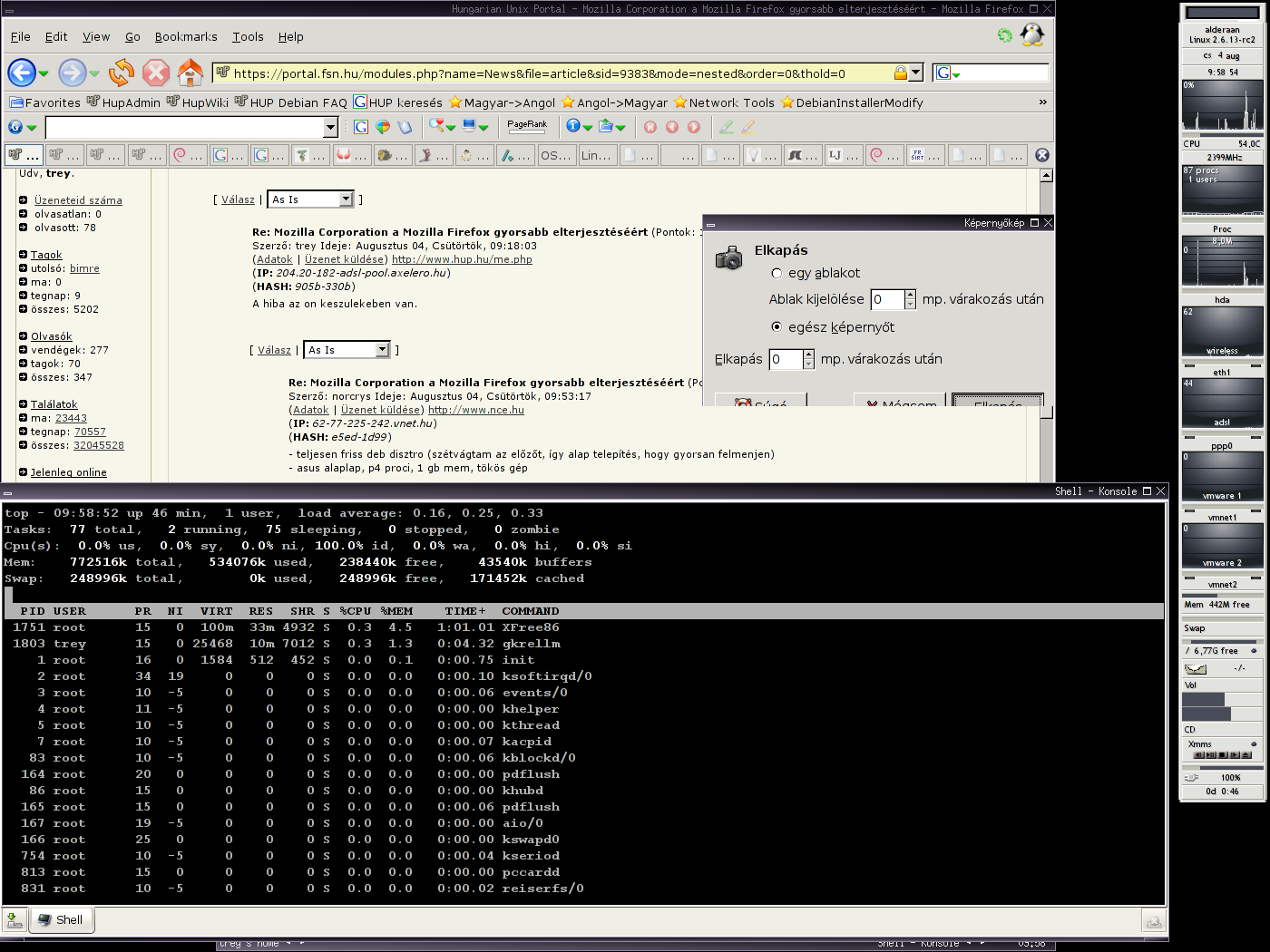The height and width of the screenshot is (952, 1270).
Task: Open the File menu
Action: tap(21, 36)
